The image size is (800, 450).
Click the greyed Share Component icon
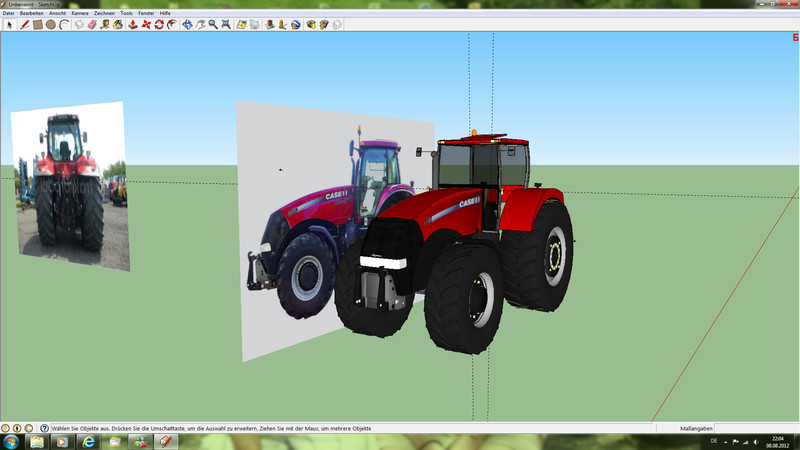point(337,24)
